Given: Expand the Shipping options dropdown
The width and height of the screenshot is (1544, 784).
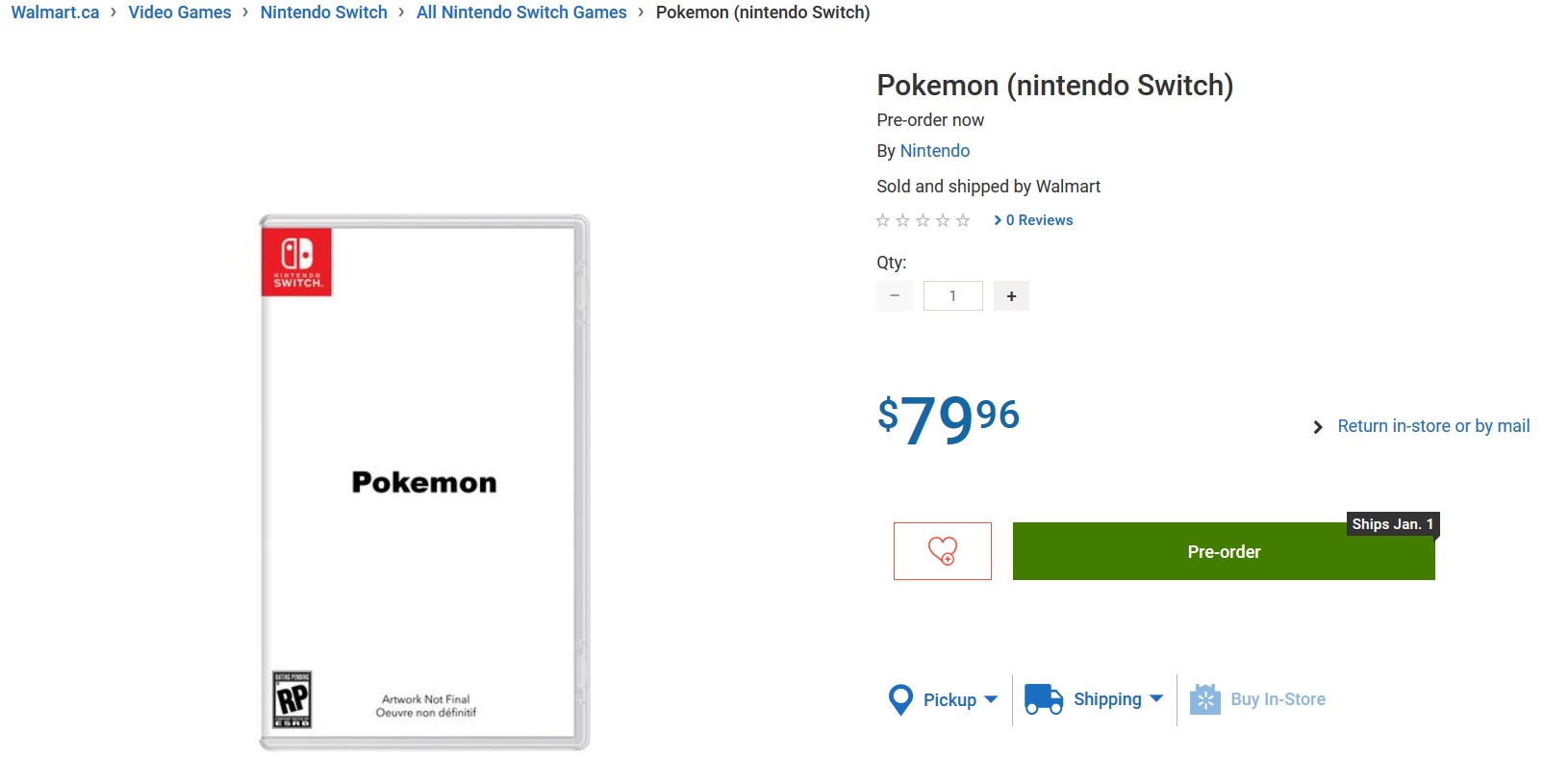Looking at the screenshot, I should coord(1157,699).
